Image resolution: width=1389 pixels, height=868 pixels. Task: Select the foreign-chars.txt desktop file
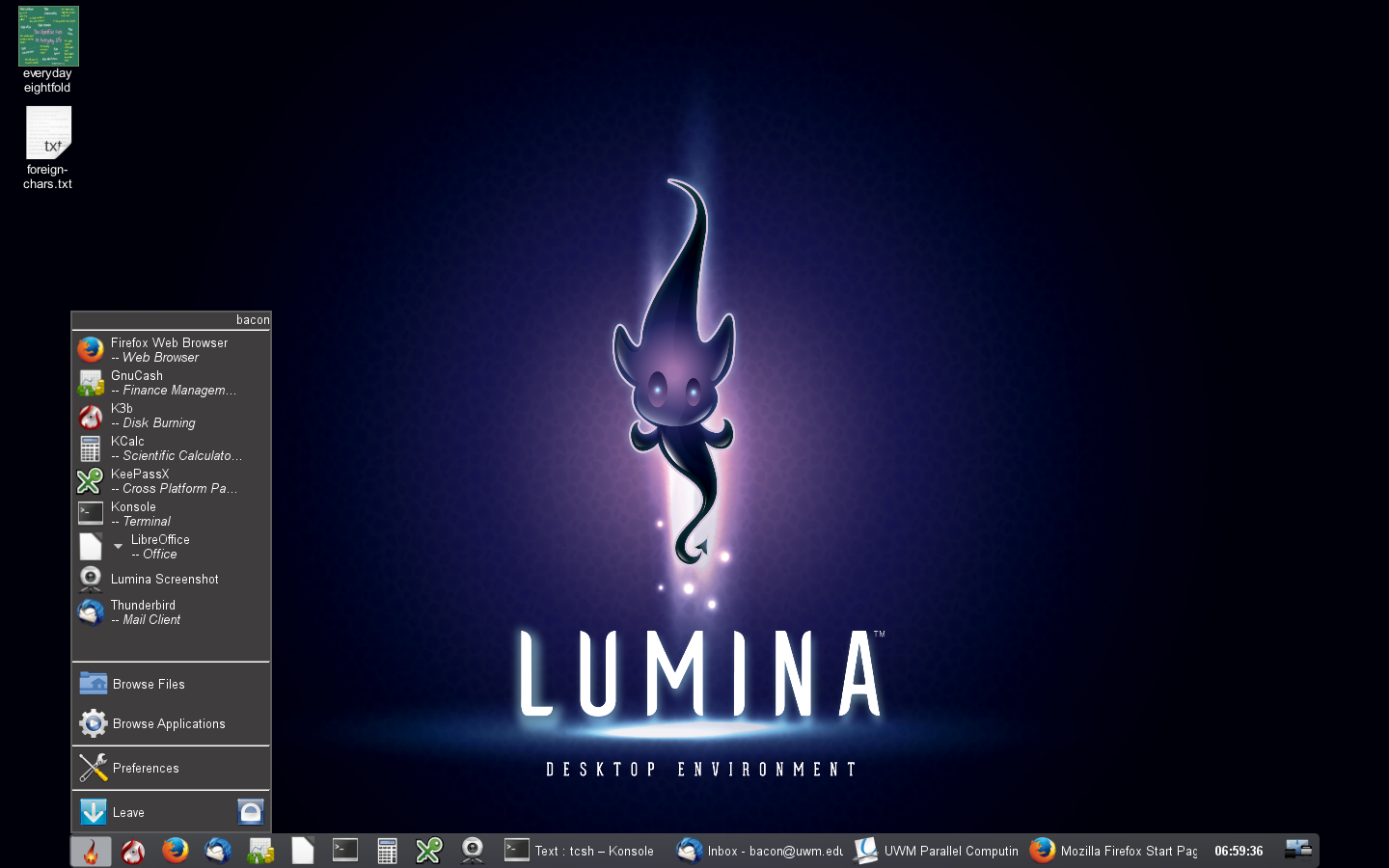48,148
